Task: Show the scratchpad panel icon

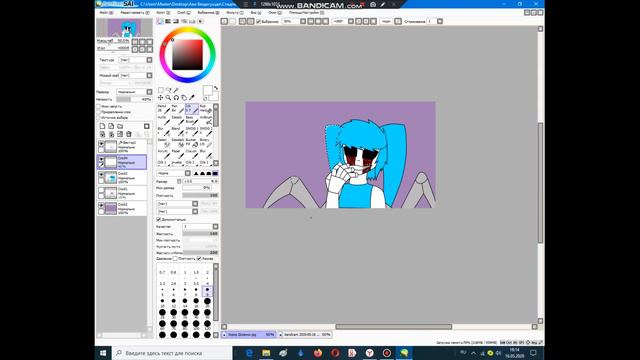Action: [x=200, y=21]
